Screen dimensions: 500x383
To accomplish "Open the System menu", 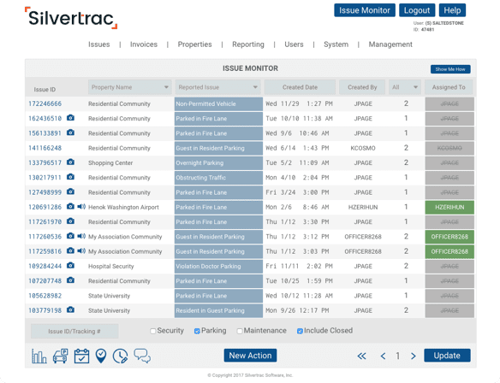I will (336, 44).
